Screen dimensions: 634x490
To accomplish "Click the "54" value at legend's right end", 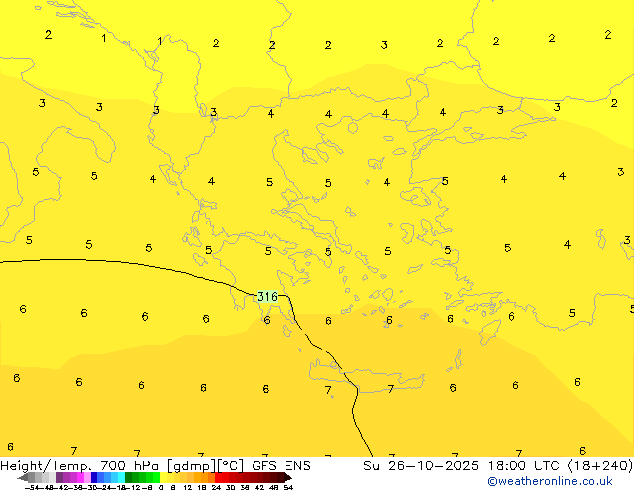I will click(288, 488).
